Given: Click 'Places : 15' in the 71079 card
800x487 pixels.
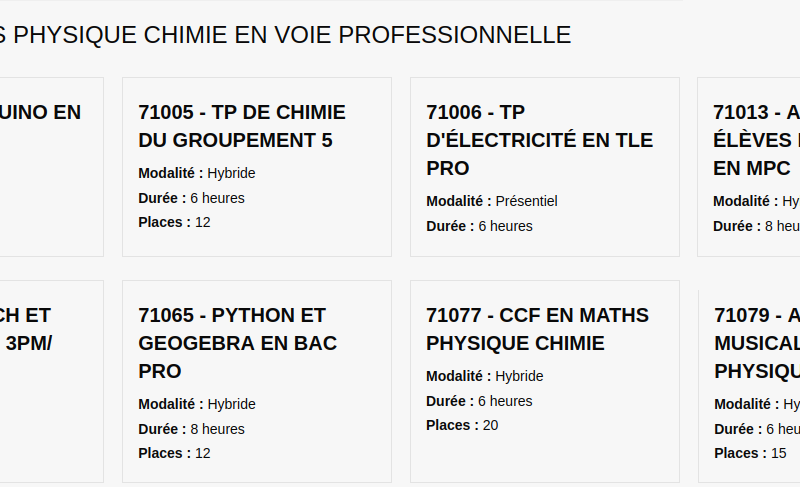Looking at the screenshot, I should (751, 453).
